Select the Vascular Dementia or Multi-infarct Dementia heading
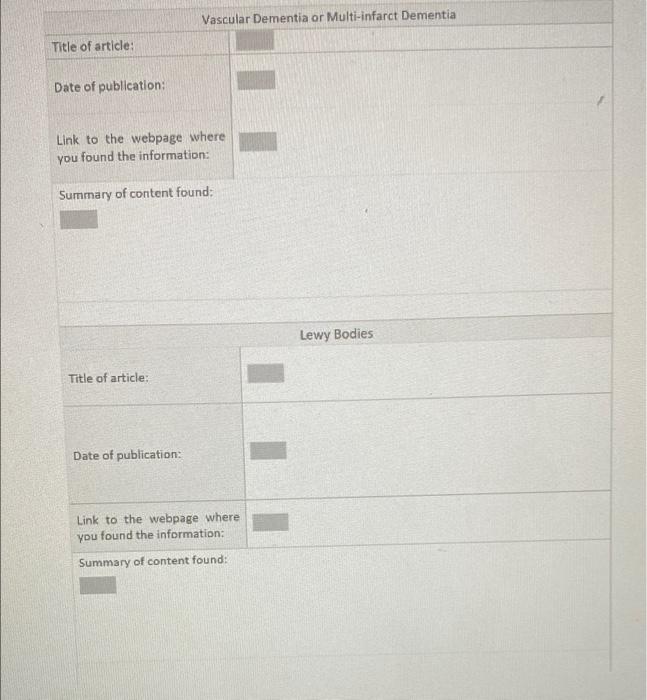This screenshot has height=700, width=647. (329, 17)
